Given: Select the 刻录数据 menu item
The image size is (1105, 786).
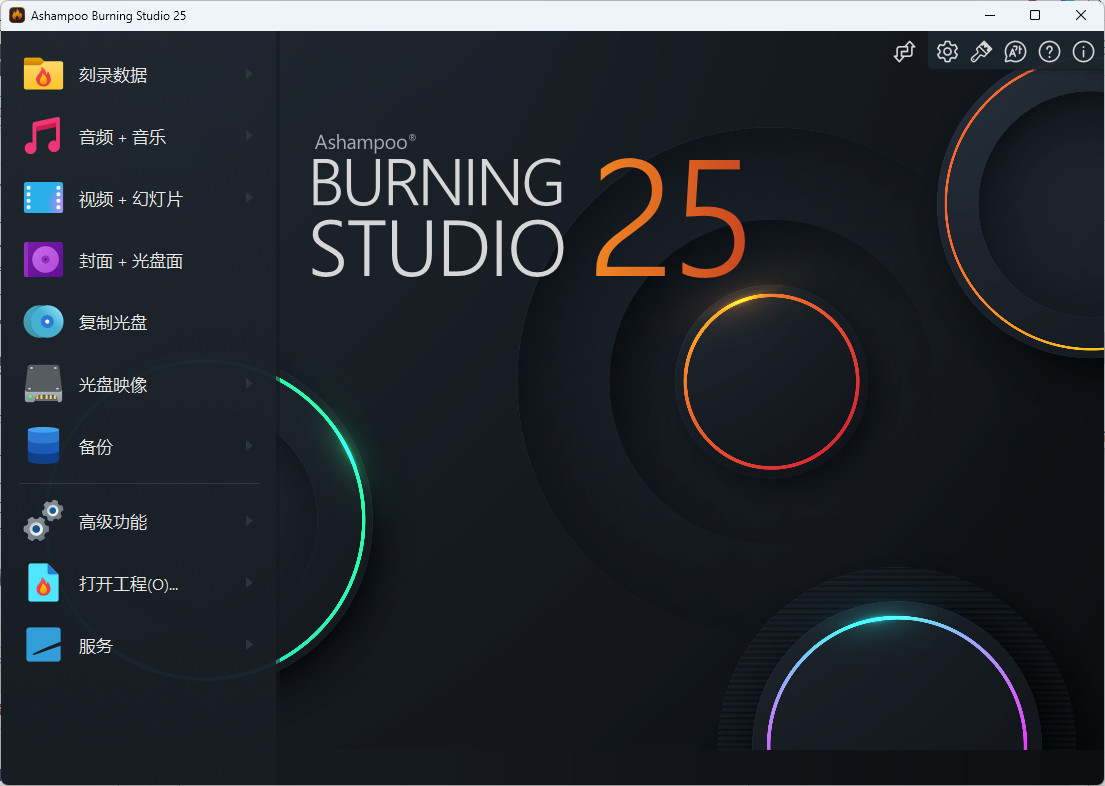Looking at the screenshot, I should click(140, 74).
